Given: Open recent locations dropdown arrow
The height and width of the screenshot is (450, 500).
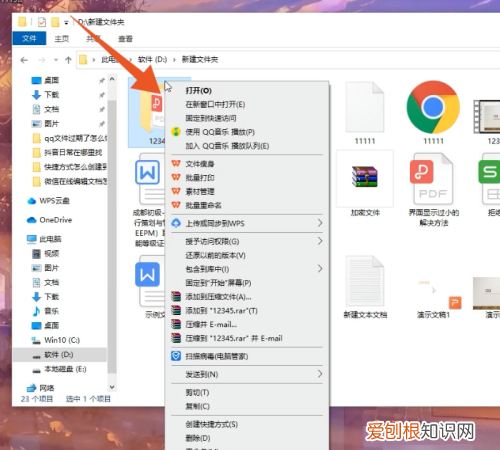Looking at the screenshot, I should (56, 60).
